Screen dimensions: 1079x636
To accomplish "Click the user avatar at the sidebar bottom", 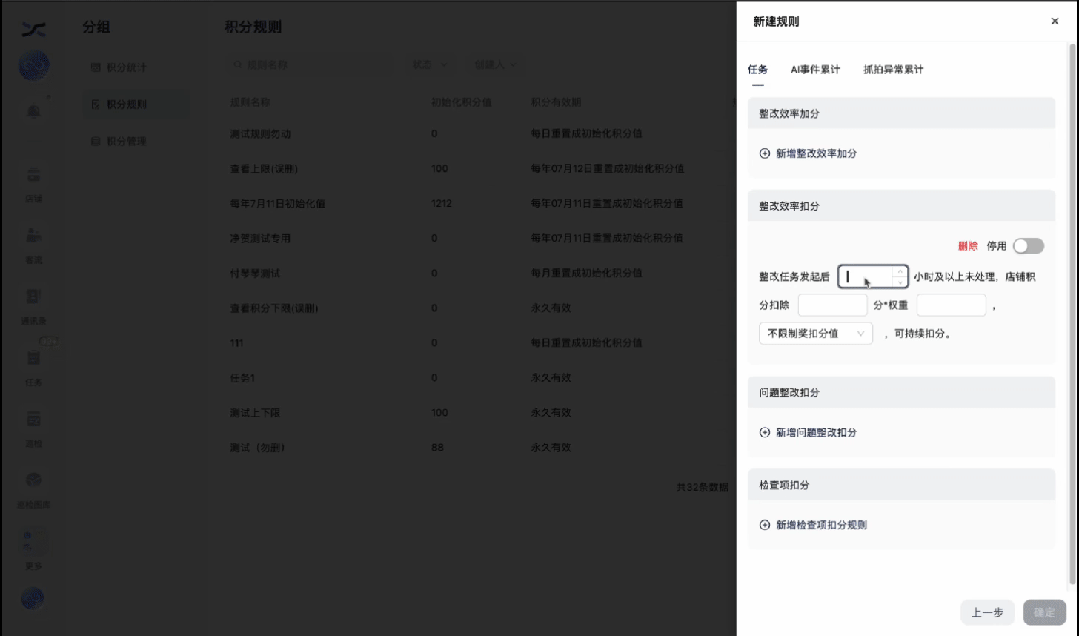I will point(32,597).
